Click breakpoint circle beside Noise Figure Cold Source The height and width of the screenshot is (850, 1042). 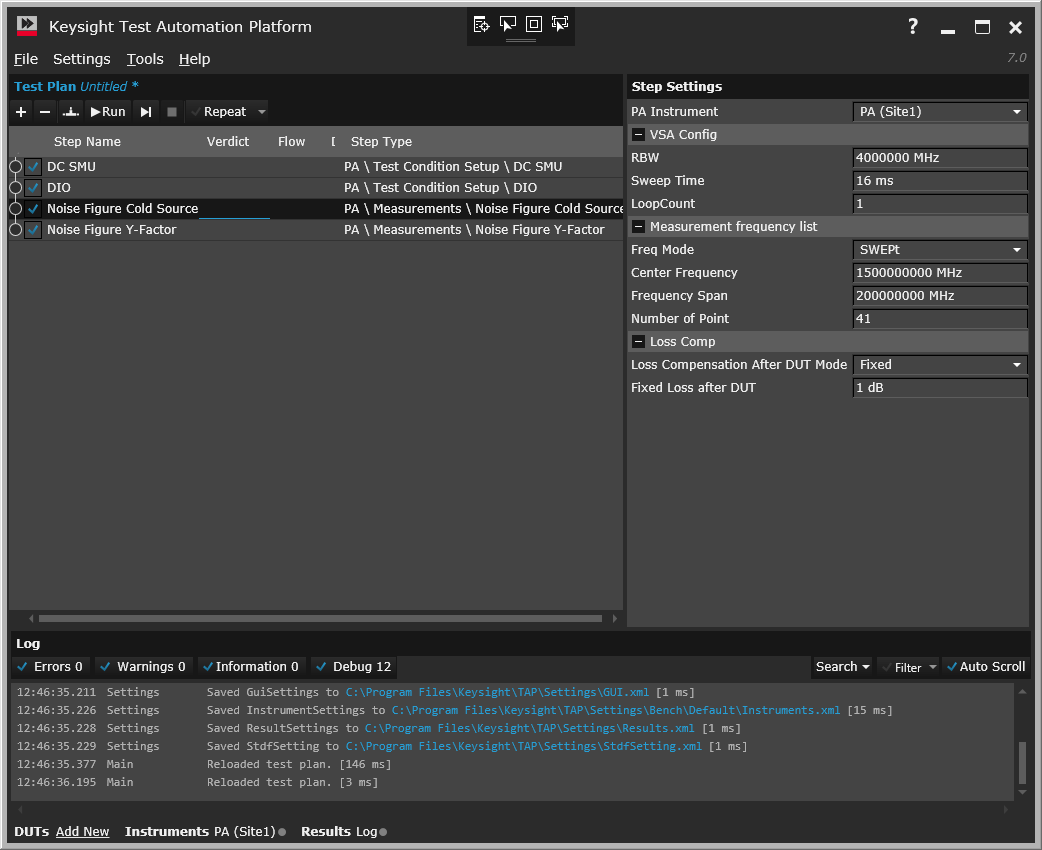(15, 209)
